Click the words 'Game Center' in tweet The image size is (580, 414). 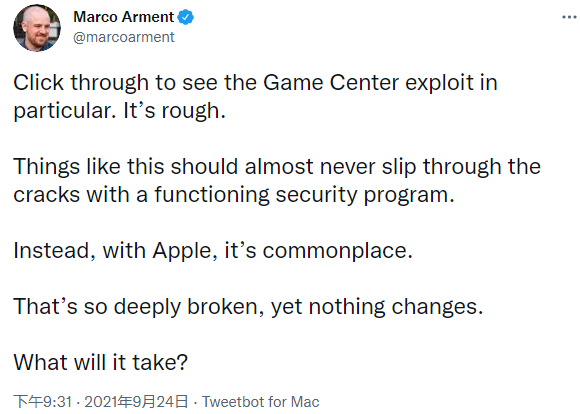tap(331, 83)
